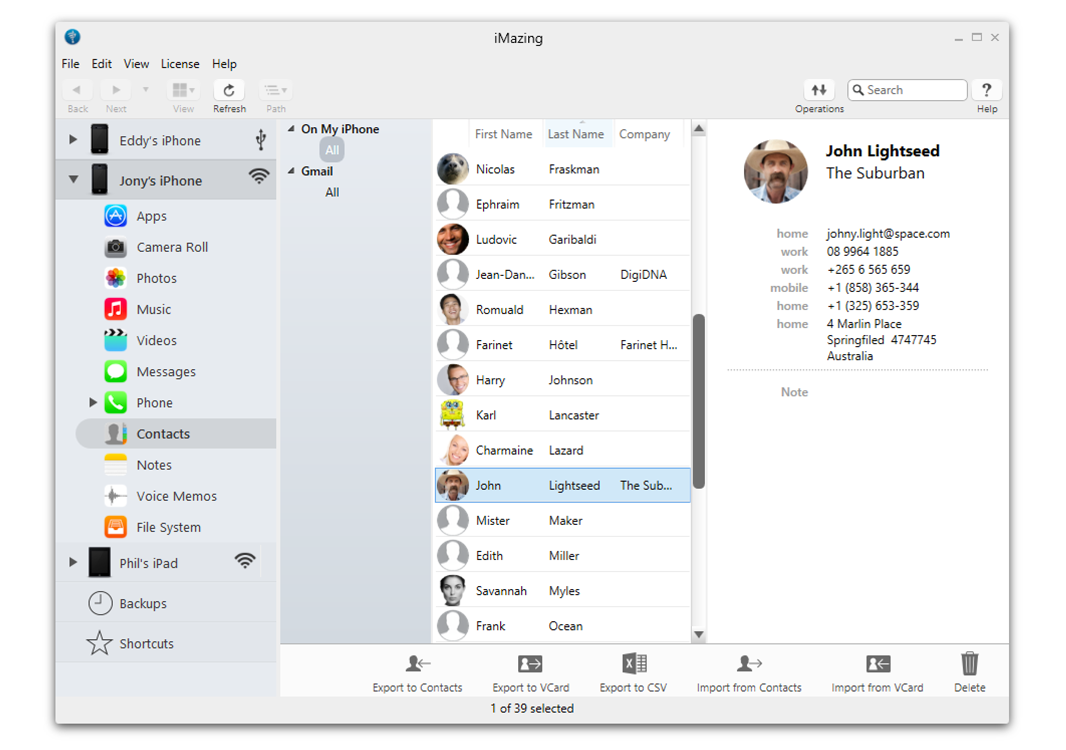The width and height of the screenshot is (1066, 750).
Task: Open the Edit menu
Action: point(101,64)
